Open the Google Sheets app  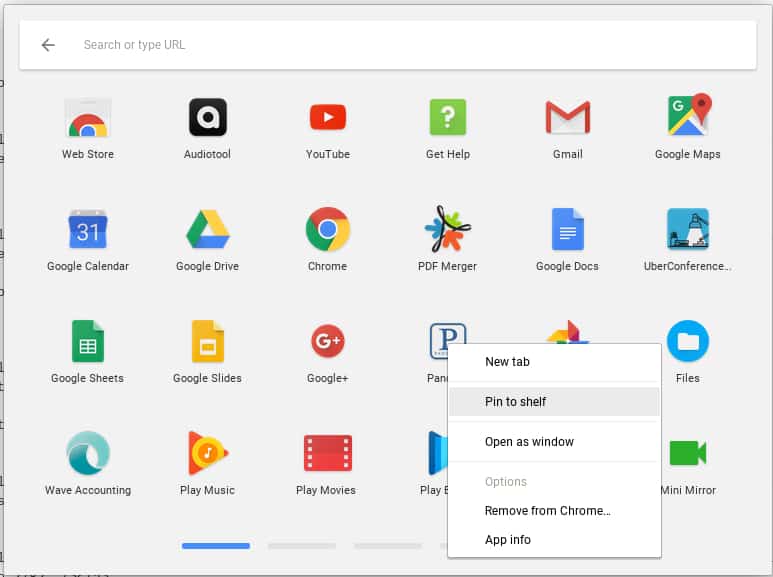tap(88, 341)
